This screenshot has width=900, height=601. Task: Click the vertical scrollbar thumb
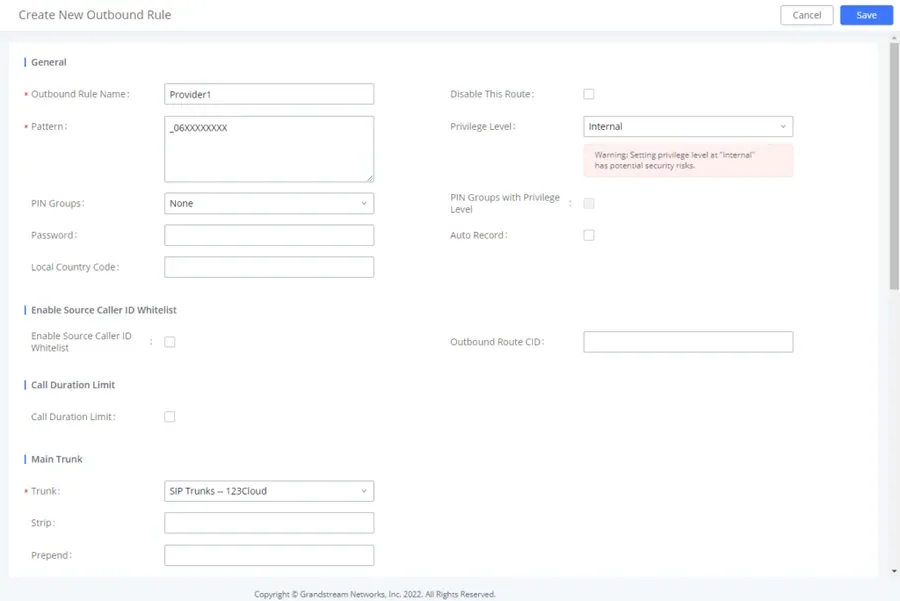pos(894,166)
